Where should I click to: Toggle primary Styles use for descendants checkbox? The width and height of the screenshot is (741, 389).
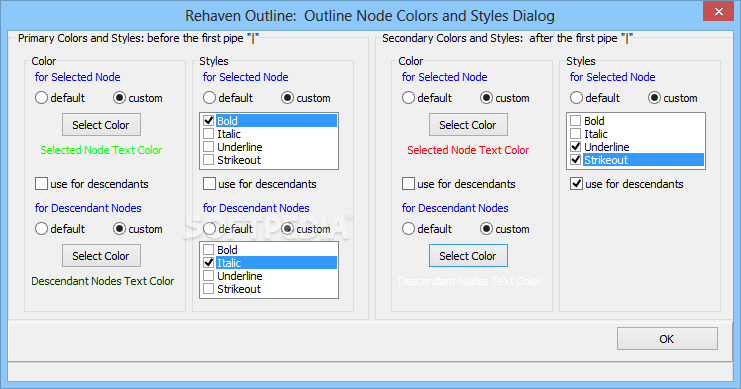pyautogui.click(x=209, y=184)
